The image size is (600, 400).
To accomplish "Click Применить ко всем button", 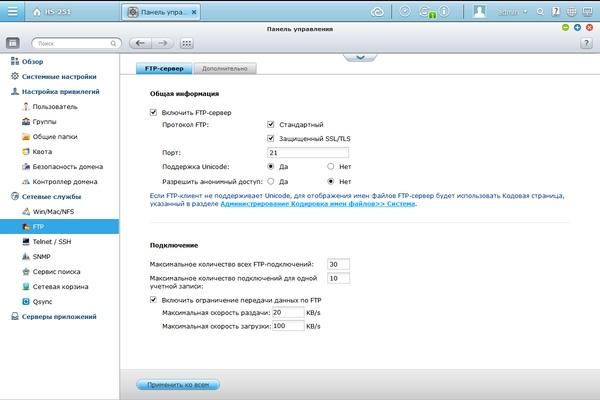I will [x=178, y=385].
